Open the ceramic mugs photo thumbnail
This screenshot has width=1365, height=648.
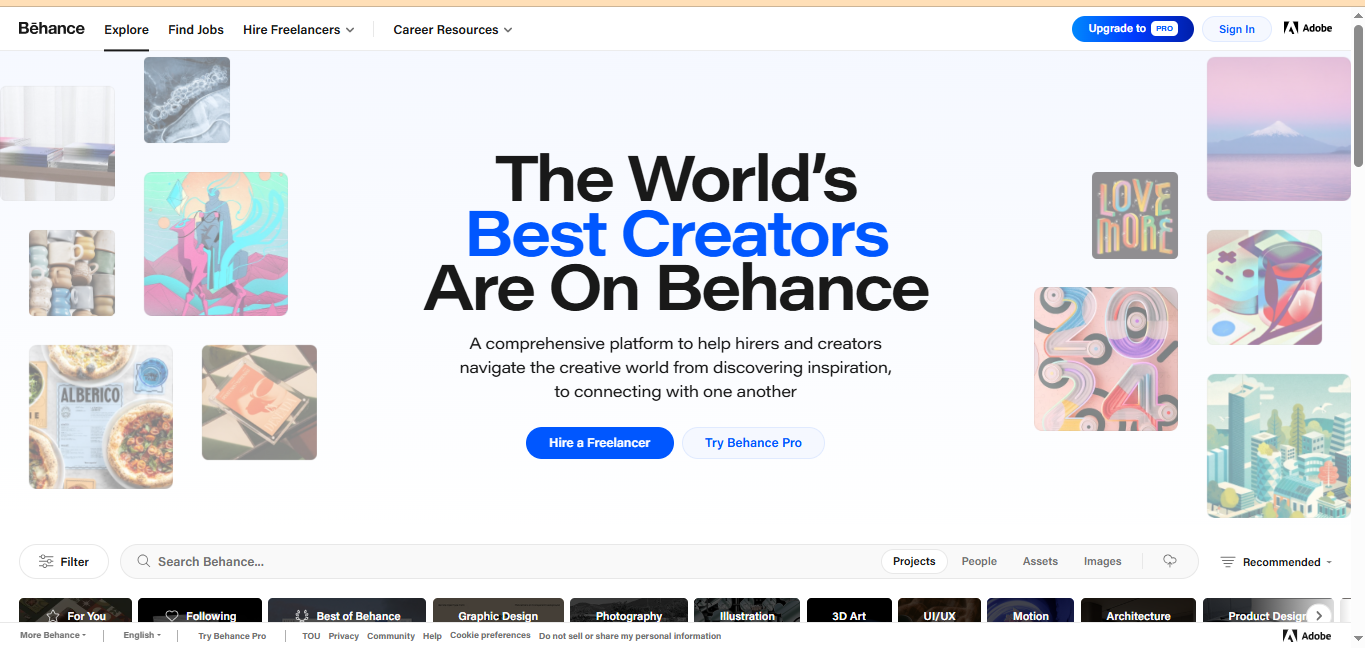[x=72, y=273]
